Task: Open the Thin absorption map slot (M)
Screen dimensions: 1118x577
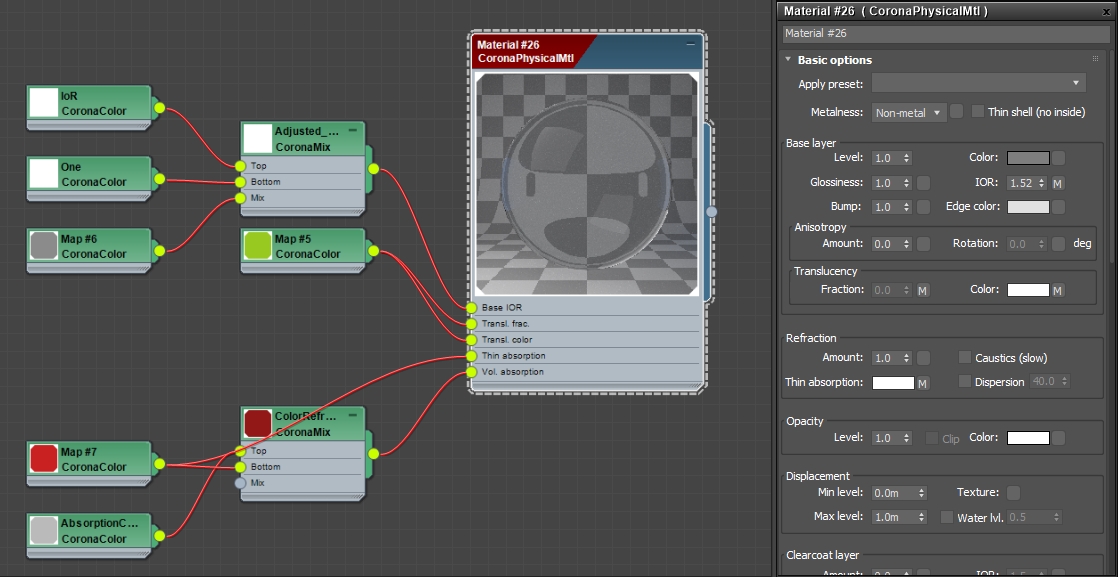Action: click(921, 381)
